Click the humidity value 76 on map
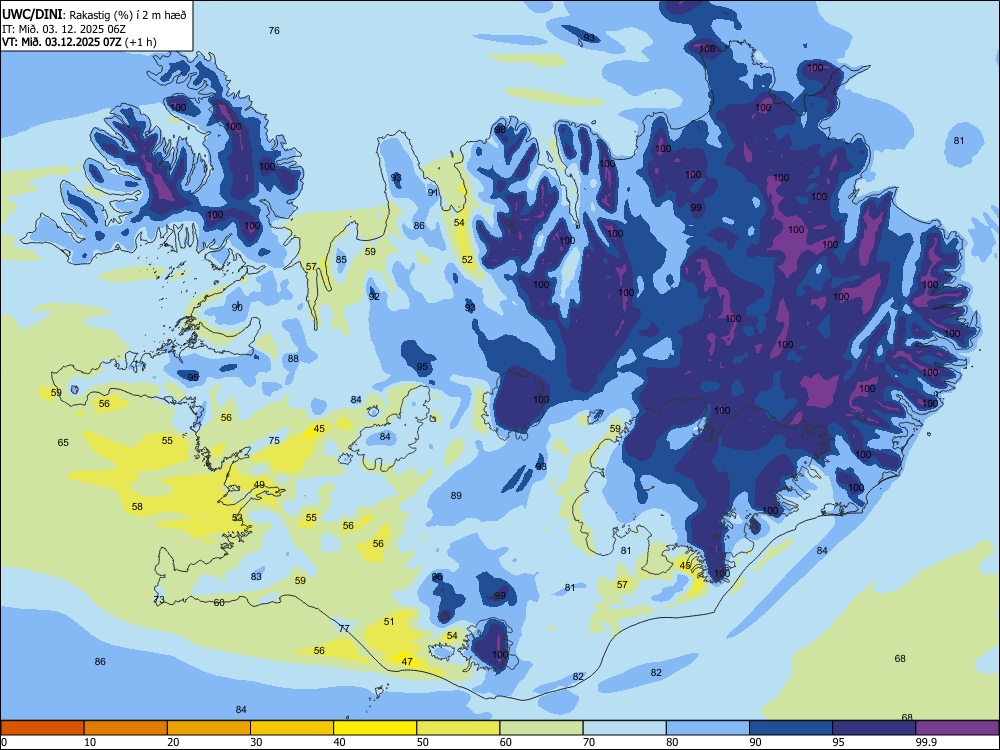The height and width of the screenshot is (750, 1000). (x=274, y=31)
